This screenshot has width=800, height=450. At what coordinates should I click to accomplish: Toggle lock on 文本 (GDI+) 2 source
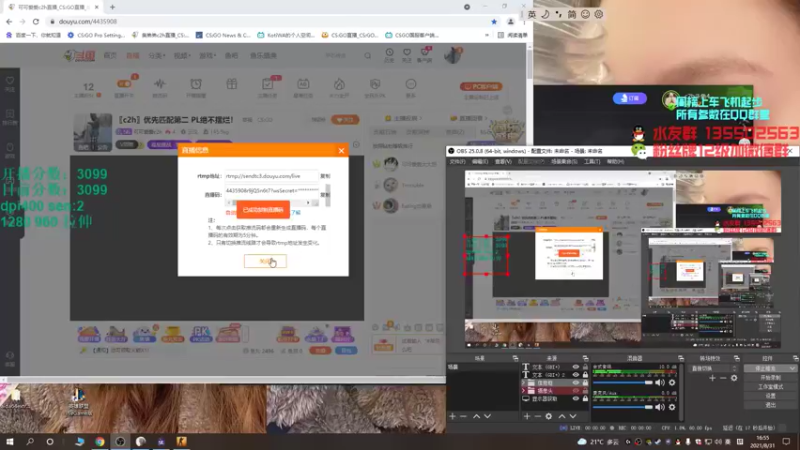(x=585, y=374)
